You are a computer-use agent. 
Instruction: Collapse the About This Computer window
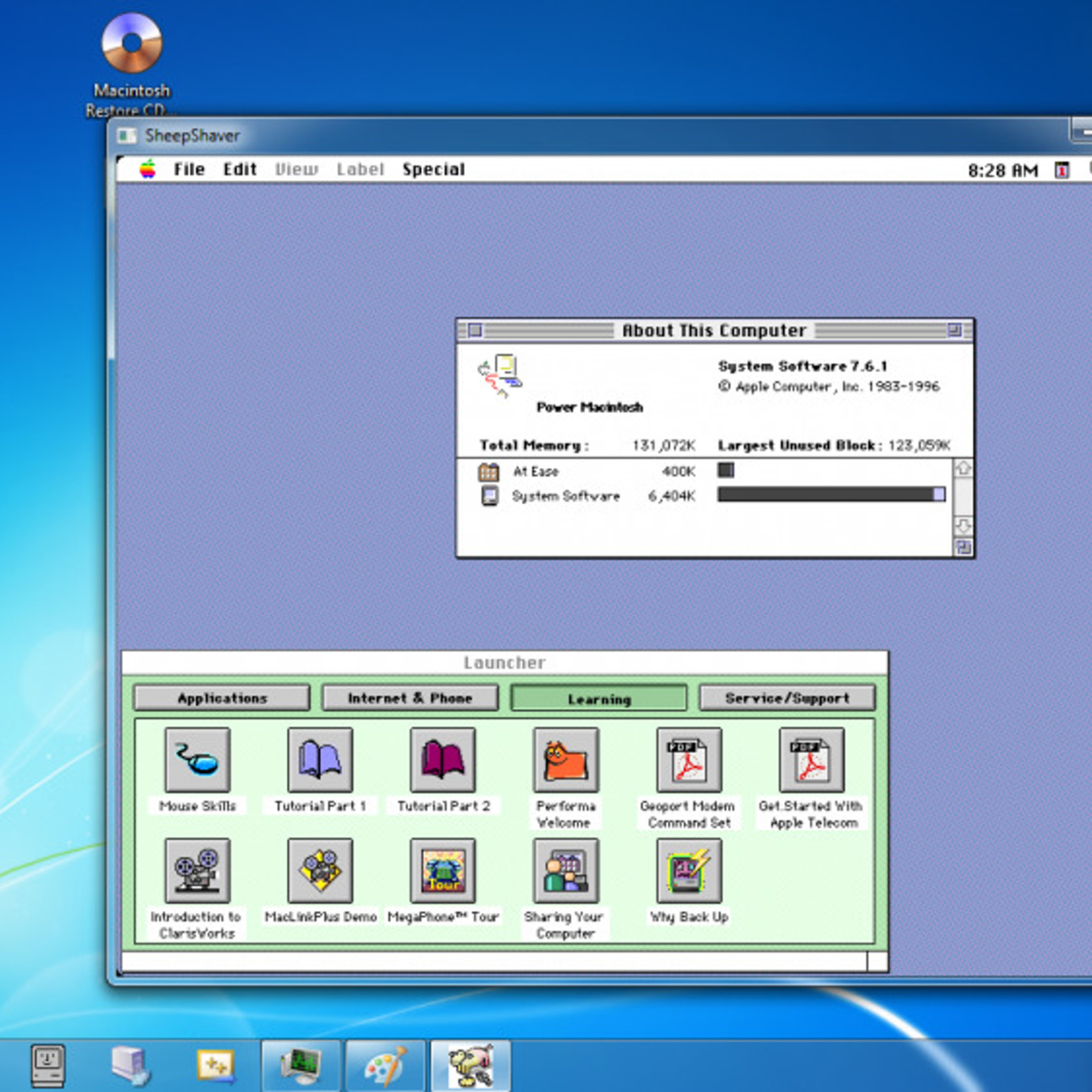coord(954,330)
